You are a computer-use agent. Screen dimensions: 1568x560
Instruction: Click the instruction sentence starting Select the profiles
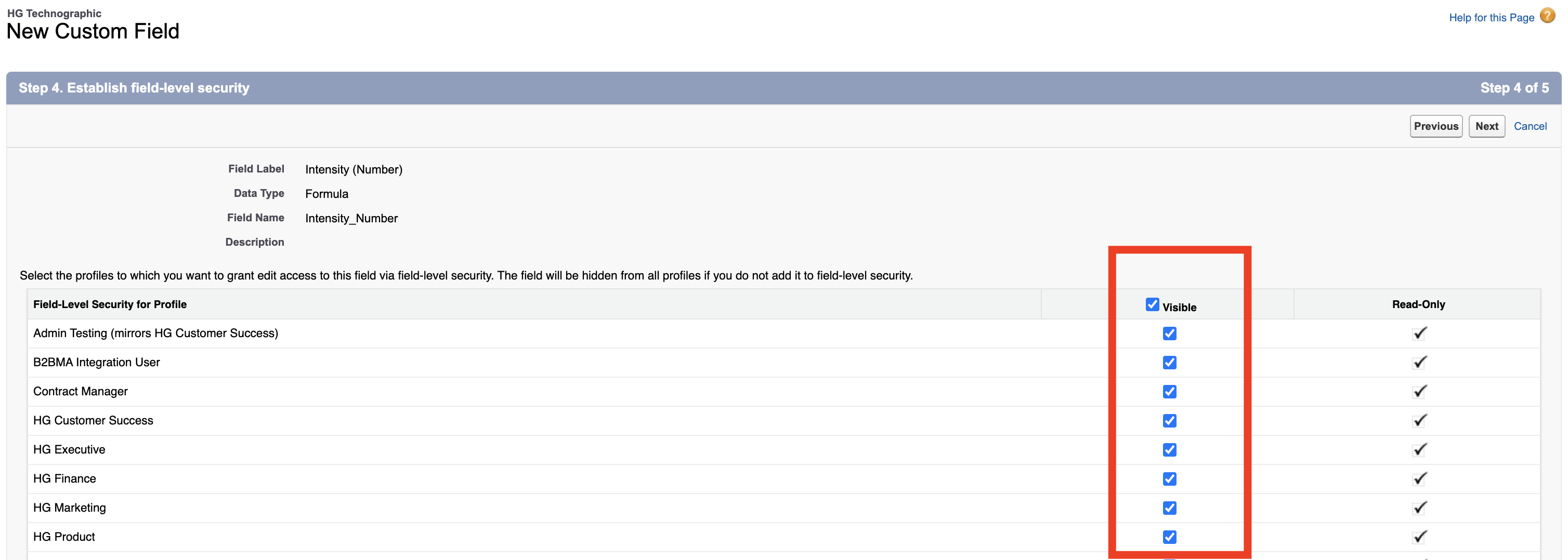tap(466, 276)
